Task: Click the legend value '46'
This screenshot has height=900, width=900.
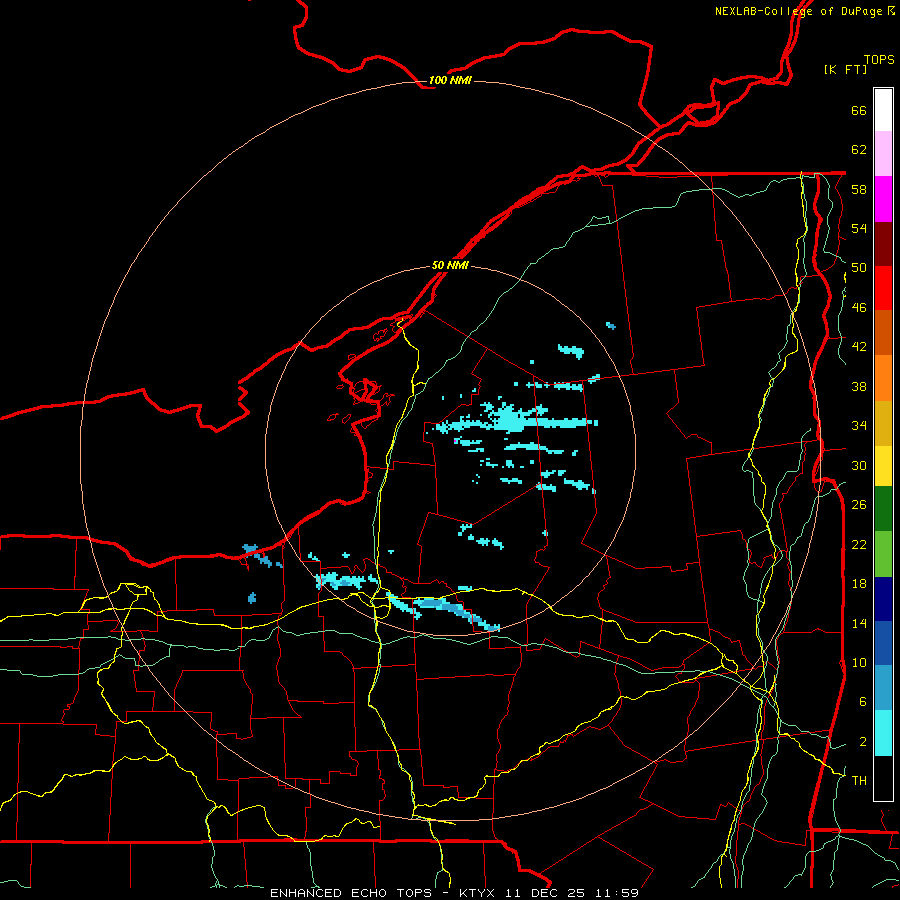Action: point(859,307)
